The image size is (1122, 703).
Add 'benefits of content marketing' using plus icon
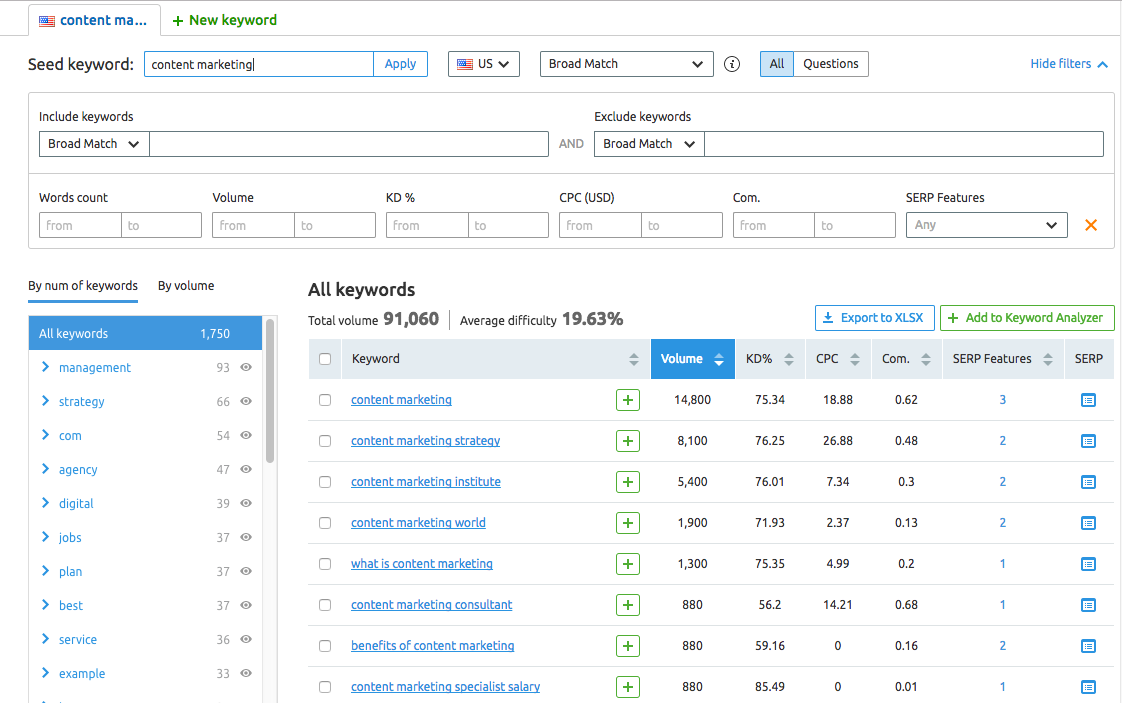click(628, 646)
